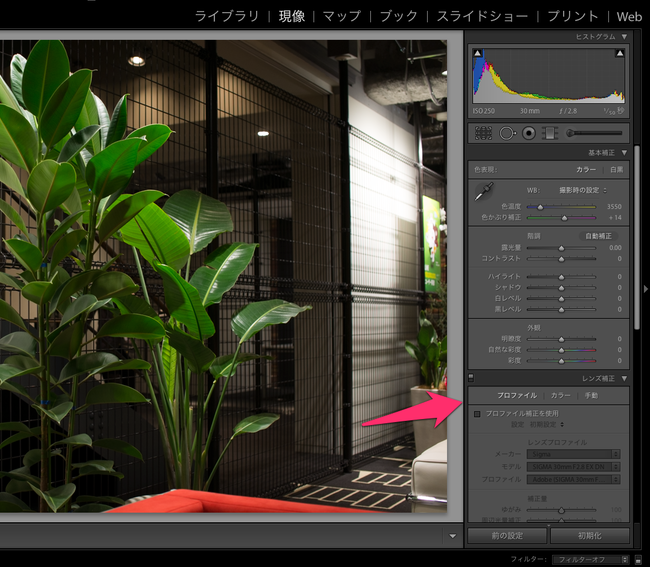Image resolution: width=650 pixels, height=567 pixels.
Task: Switch to ブック module
Action: coord(398,16)
